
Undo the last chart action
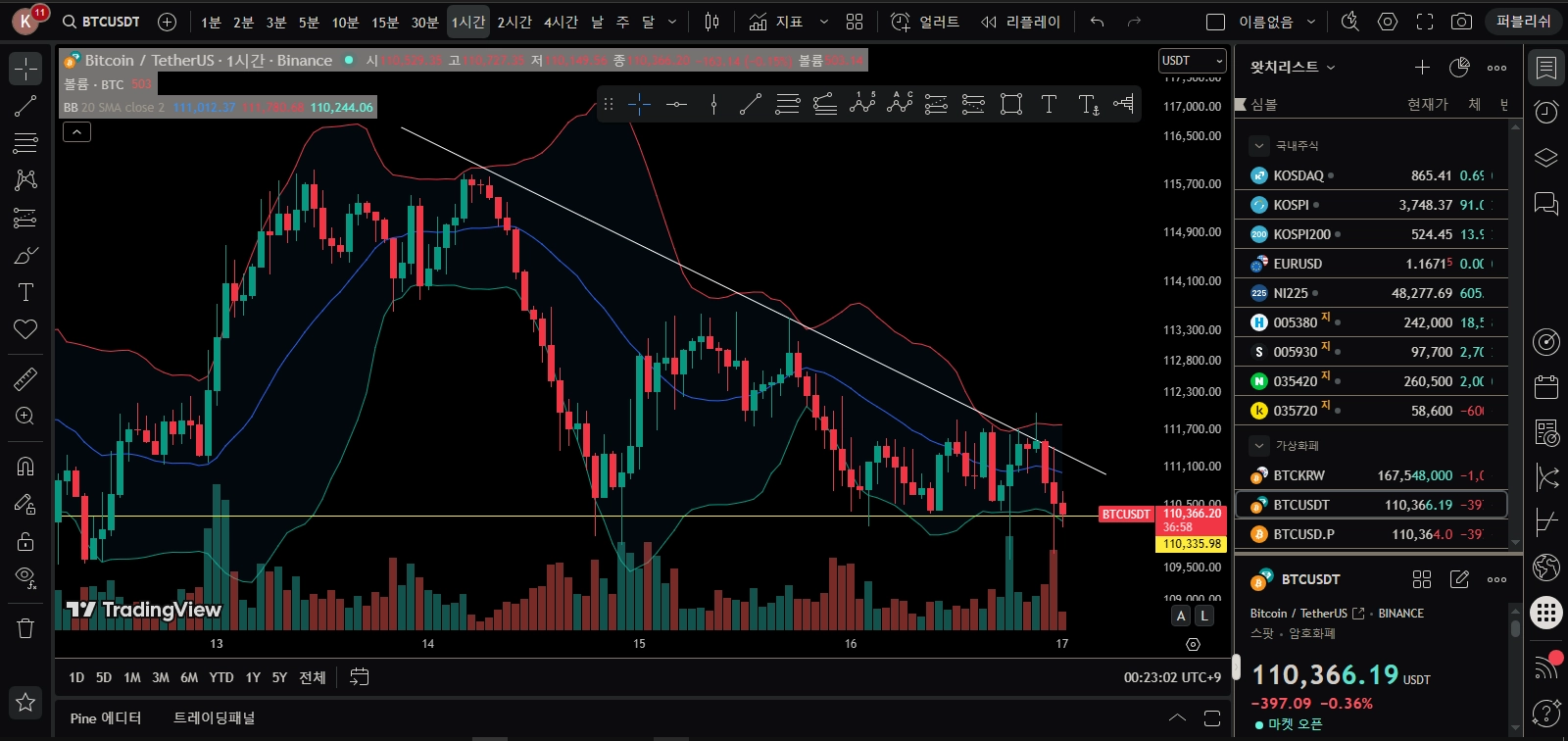1097,22
